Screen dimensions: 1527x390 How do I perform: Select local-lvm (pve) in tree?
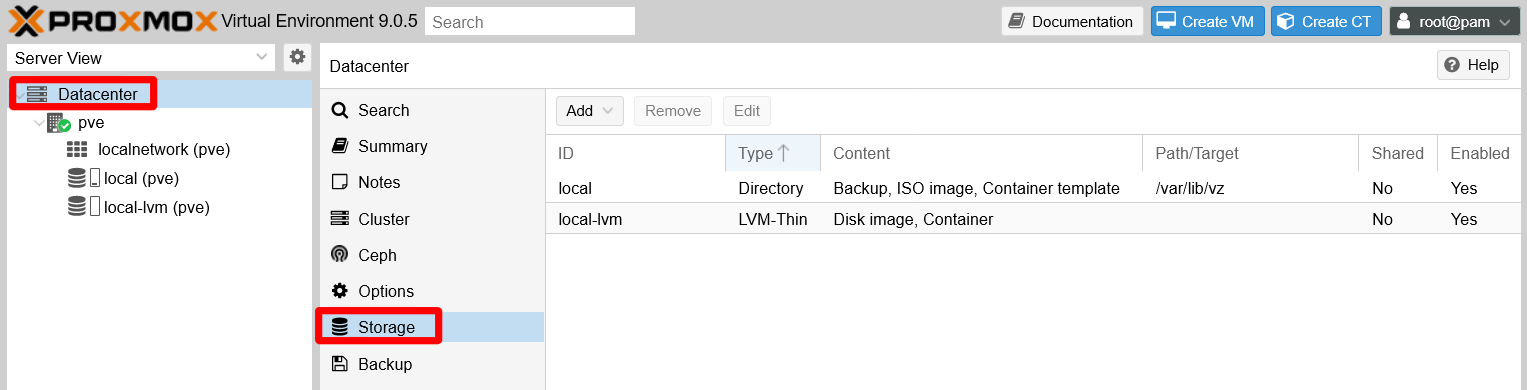[x=156, y=207]
